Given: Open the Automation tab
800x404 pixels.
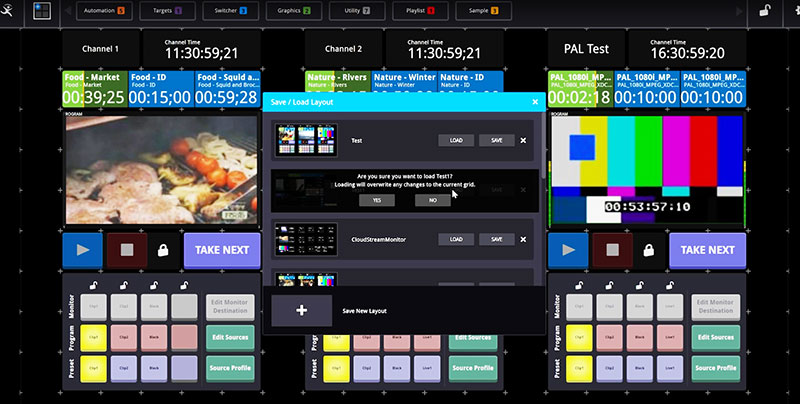Looking at the screenshot, I should tap(110, 12).
